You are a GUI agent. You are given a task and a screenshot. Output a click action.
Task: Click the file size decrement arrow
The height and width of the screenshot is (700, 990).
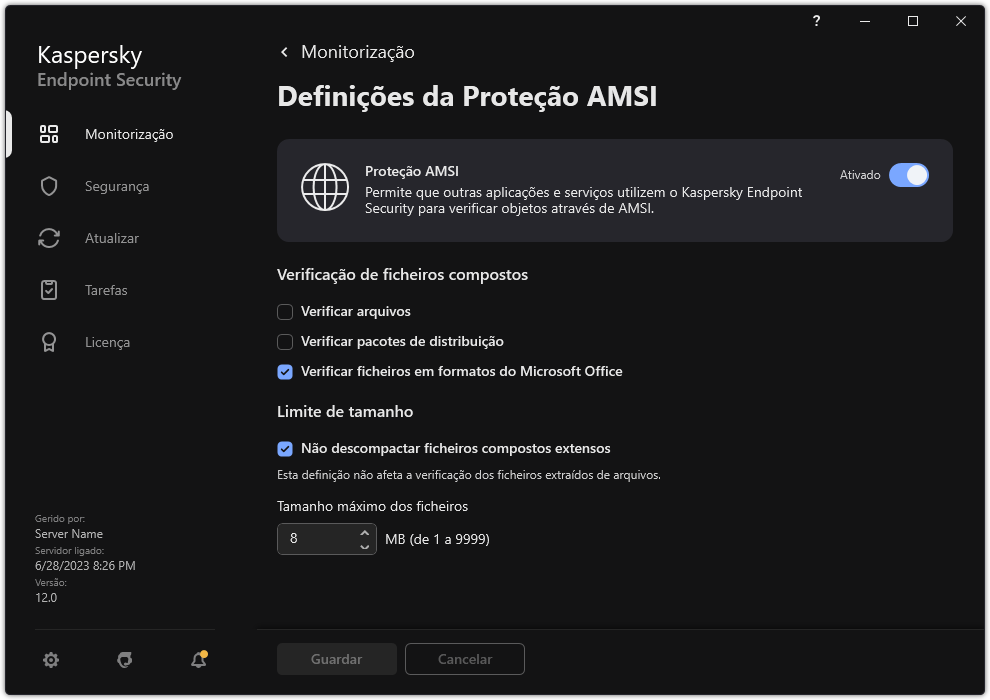pos(362,545)
